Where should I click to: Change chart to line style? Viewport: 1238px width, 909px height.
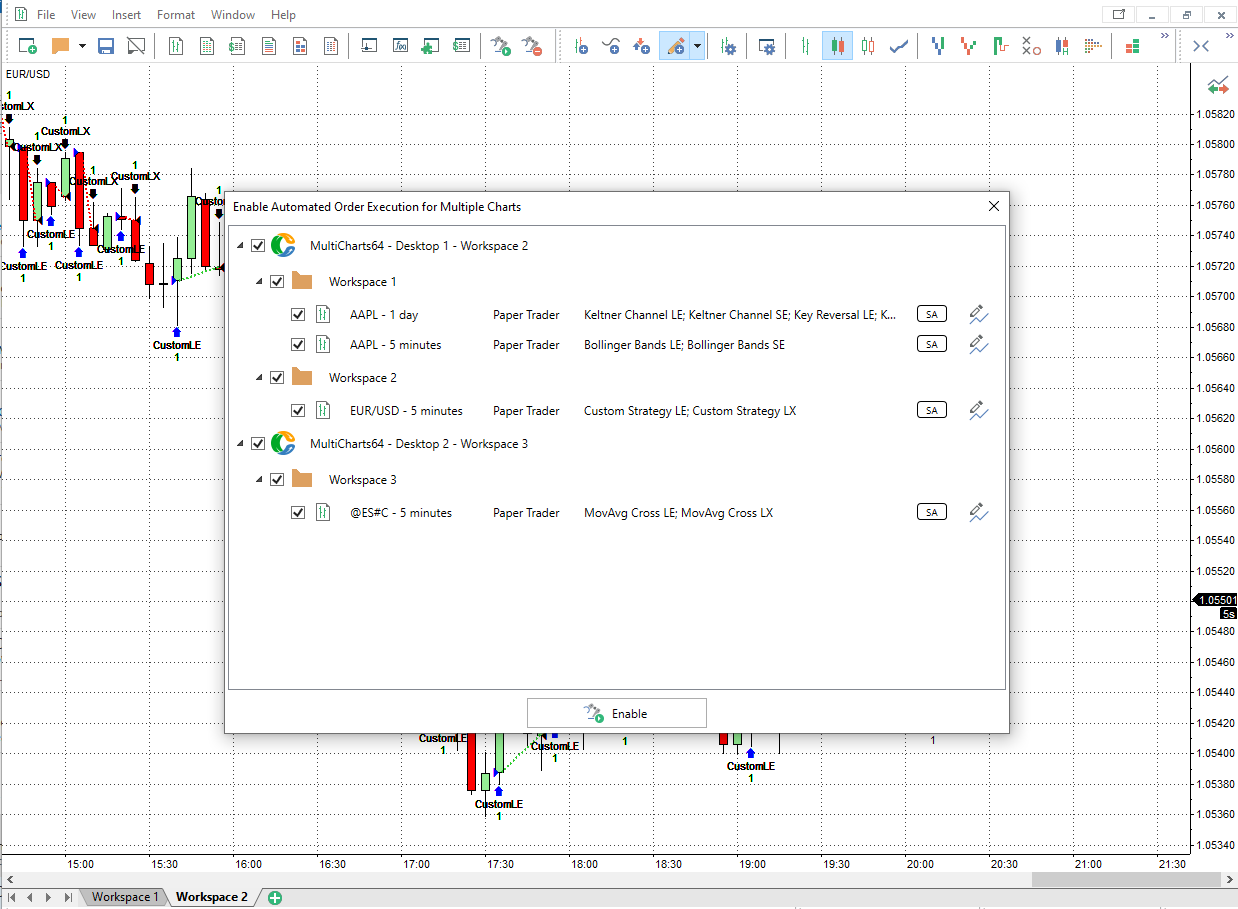click(x=898, y=45)
